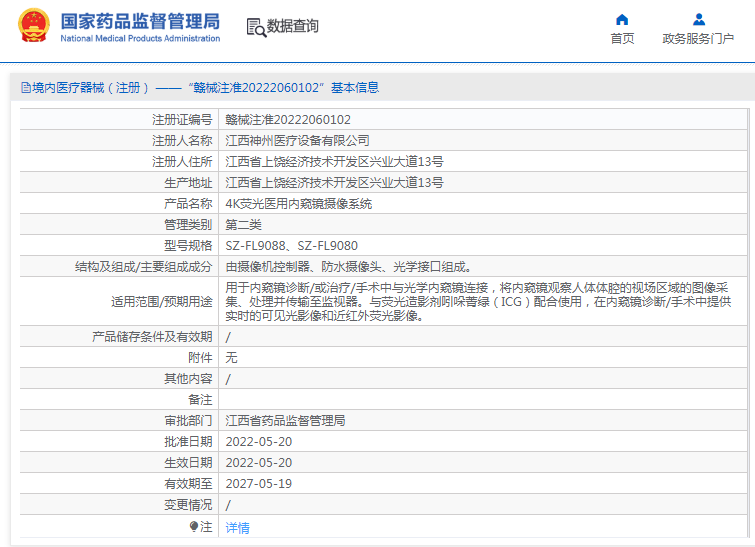
Task: Open the 数据查询 search icon
Action: click(x=256, y=27)
